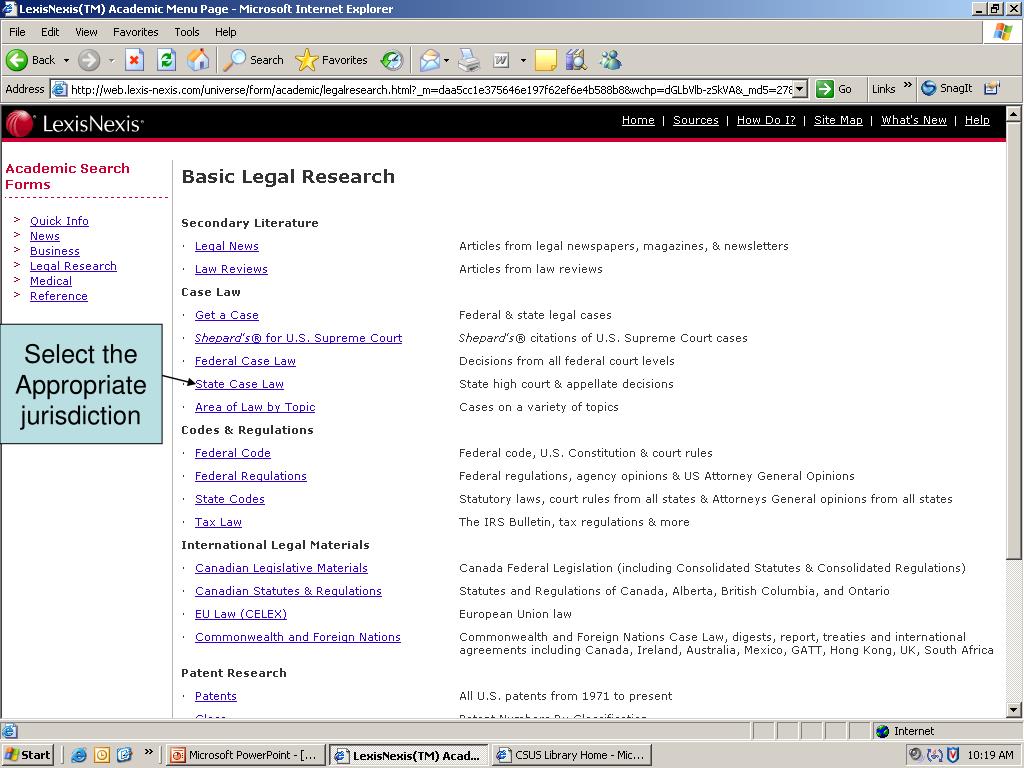Open the History clock icon
The image size is (1024, 768).
click(392, 60)
